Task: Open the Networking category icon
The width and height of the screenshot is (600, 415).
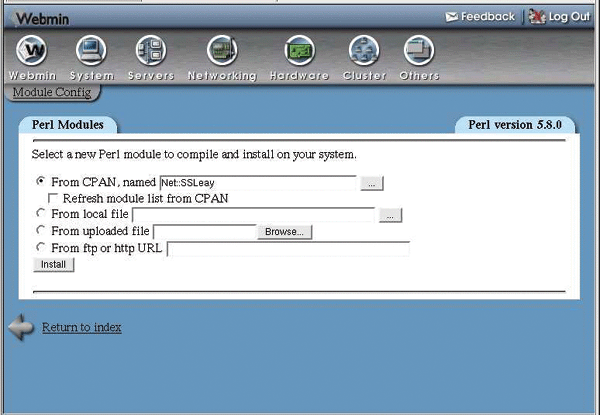Action: (221, 51)
